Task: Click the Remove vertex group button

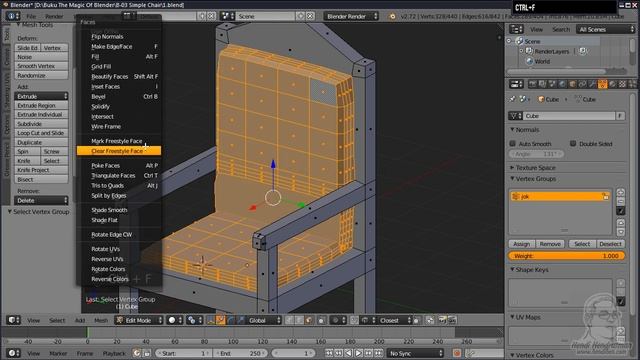Action: point(550,244)
